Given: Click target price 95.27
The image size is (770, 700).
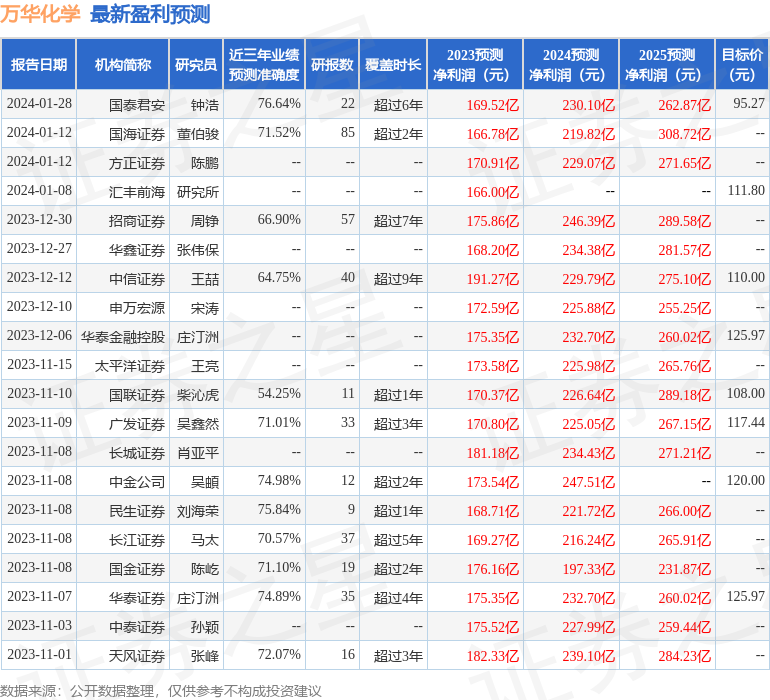Looking at the screenshot, I should point(749,104).
